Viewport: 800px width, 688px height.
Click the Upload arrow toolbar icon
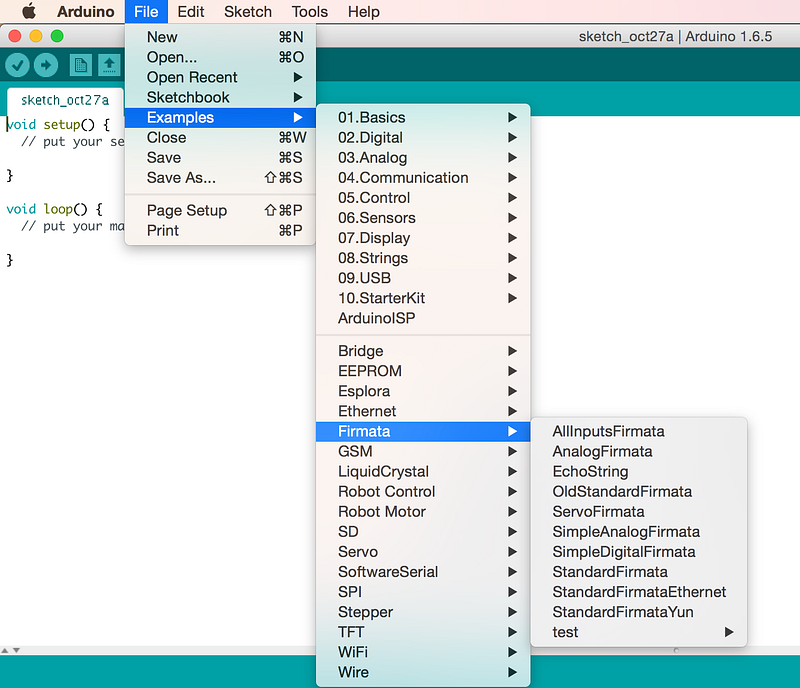point(46,65)
